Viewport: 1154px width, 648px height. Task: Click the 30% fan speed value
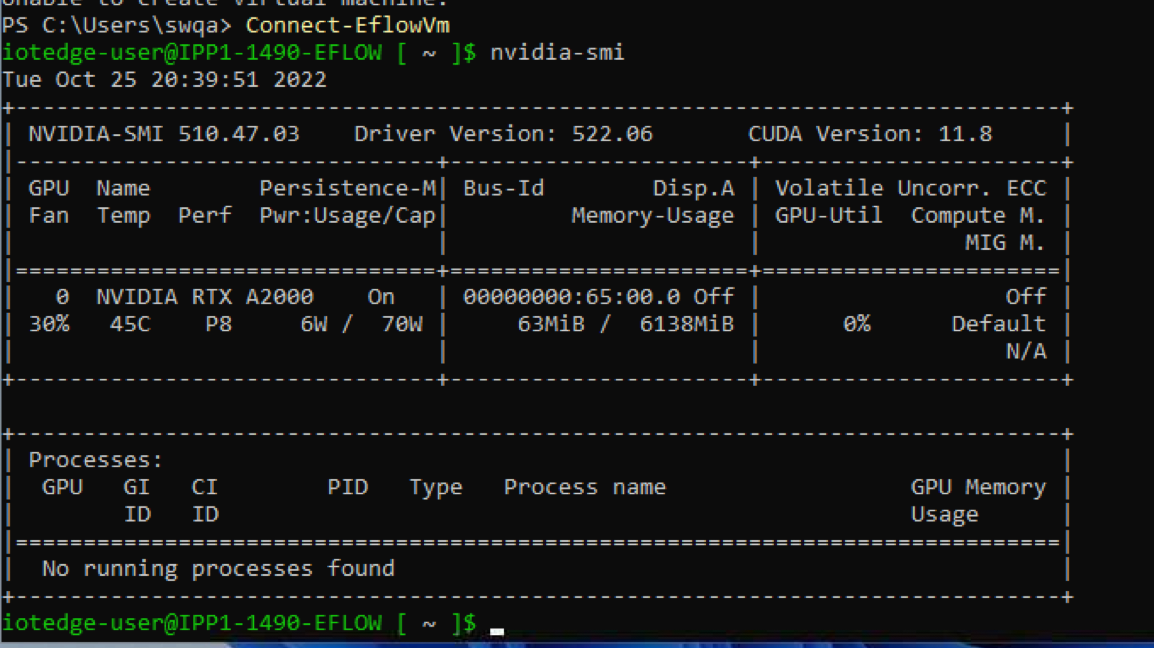tap(49, 324)
